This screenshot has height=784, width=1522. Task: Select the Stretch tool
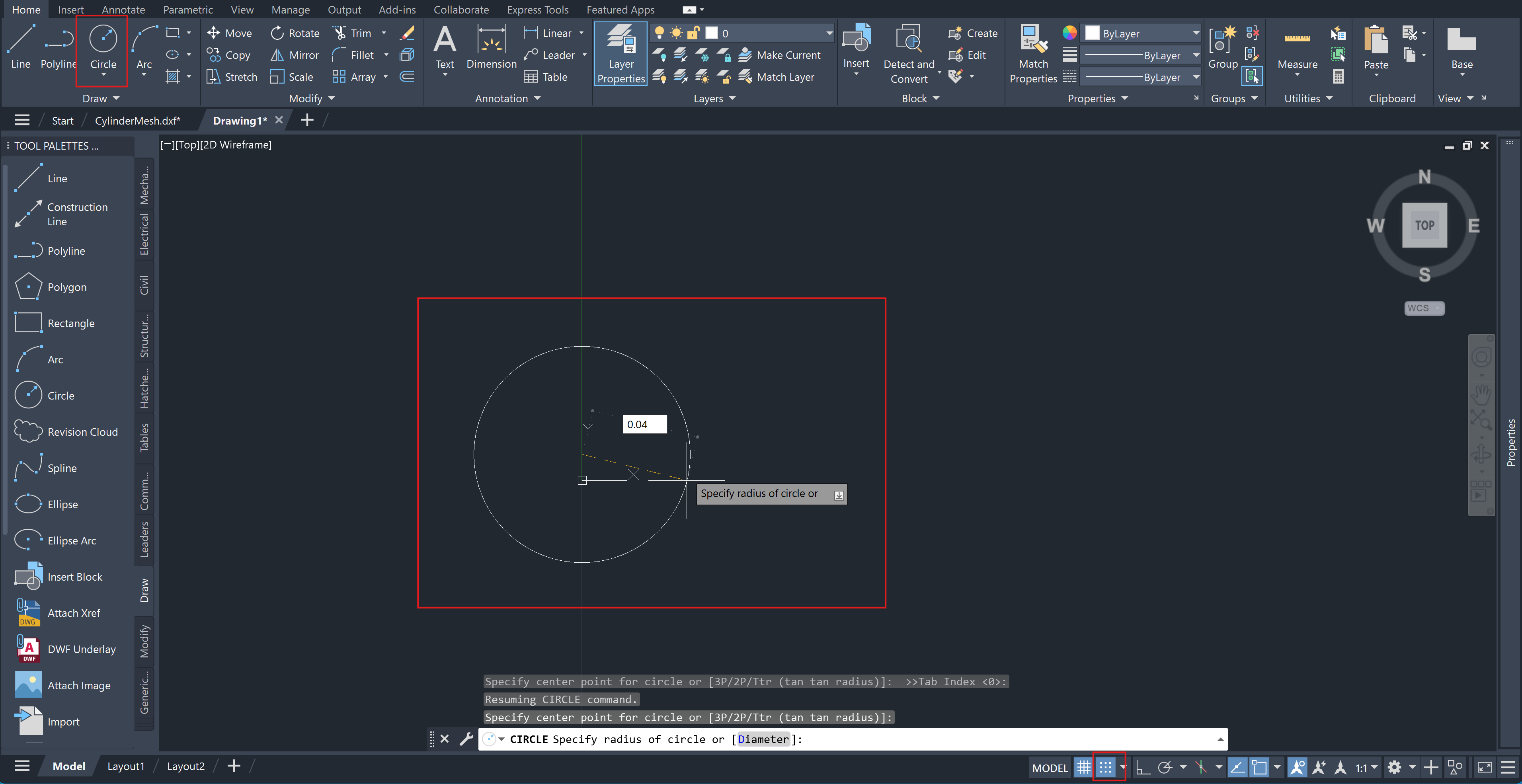232,77
